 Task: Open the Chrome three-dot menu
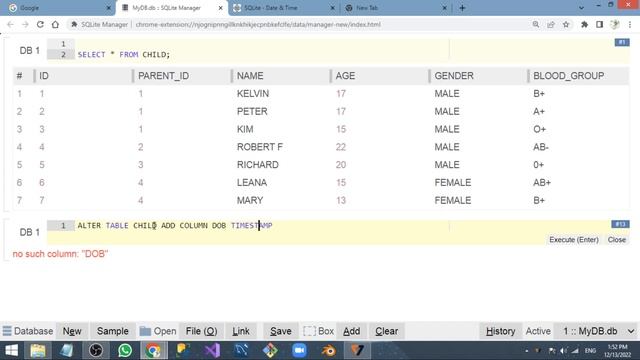[630, 24]
